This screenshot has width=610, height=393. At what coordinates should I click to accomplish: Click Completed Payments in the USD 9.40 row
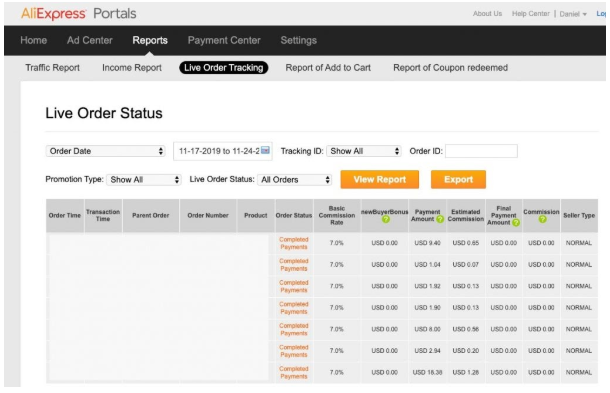coord(294,243)
